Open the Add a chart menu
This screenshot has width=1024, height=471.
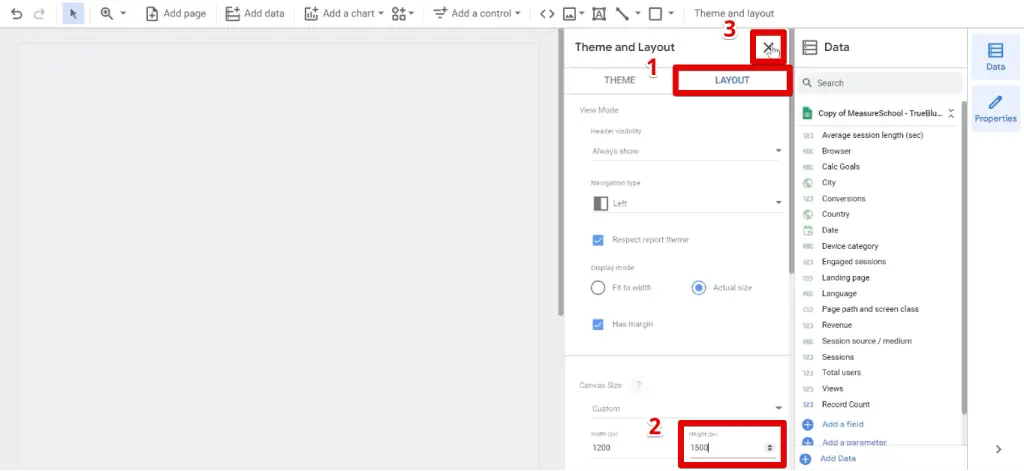pos(344,13)
